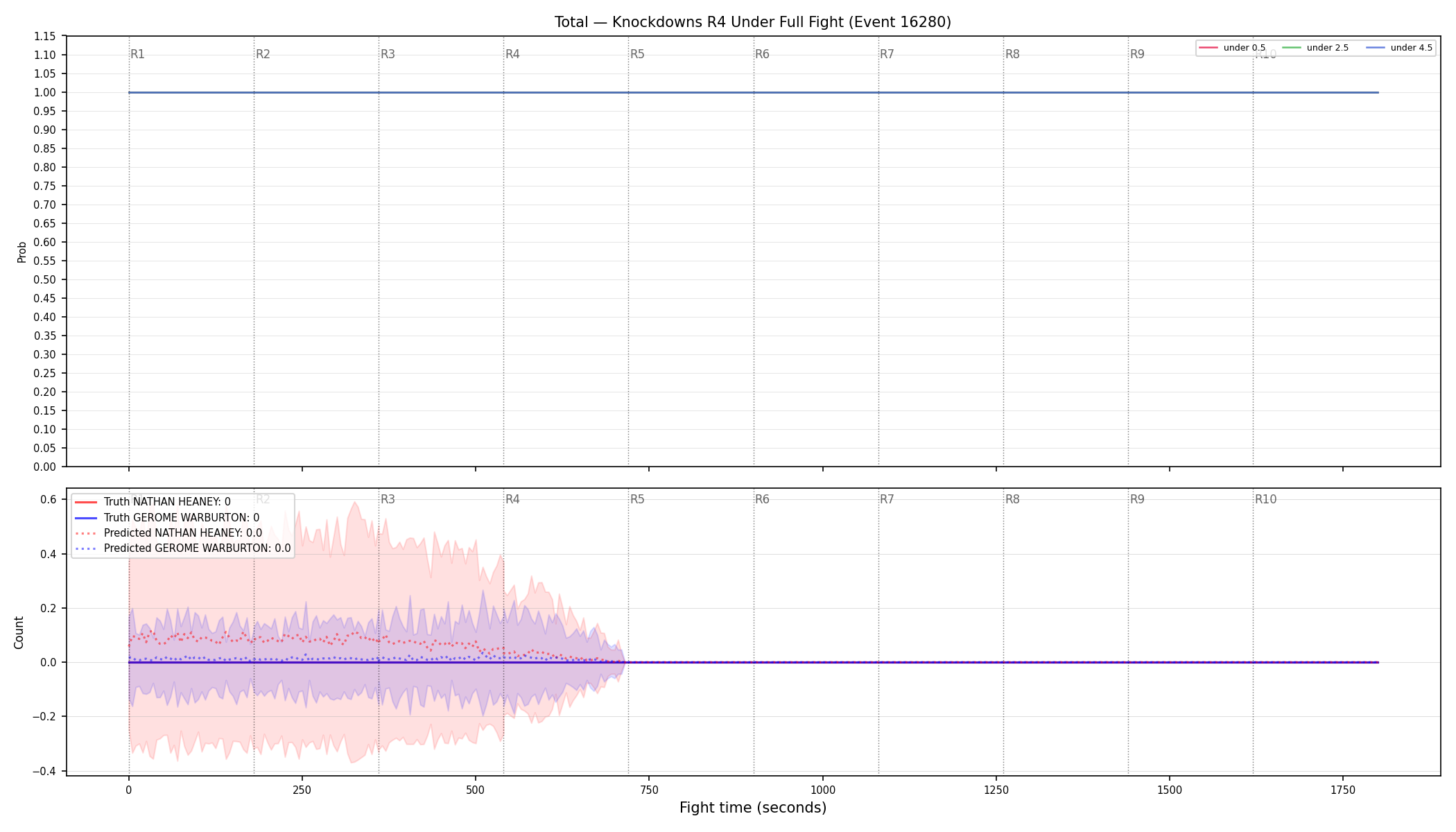The width and height of the screenshot is (1456, 832).
Task: Click the 0.25 tick on the Prob axis
Action: click(x=45, y=374)
